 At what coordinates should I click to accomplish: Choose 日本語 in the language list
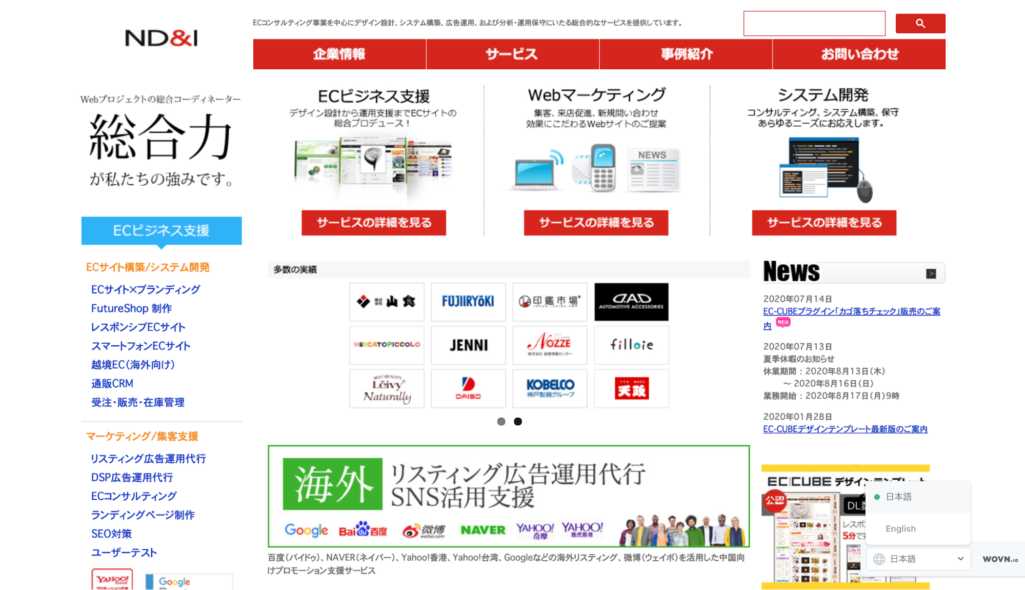click(898, 497)
